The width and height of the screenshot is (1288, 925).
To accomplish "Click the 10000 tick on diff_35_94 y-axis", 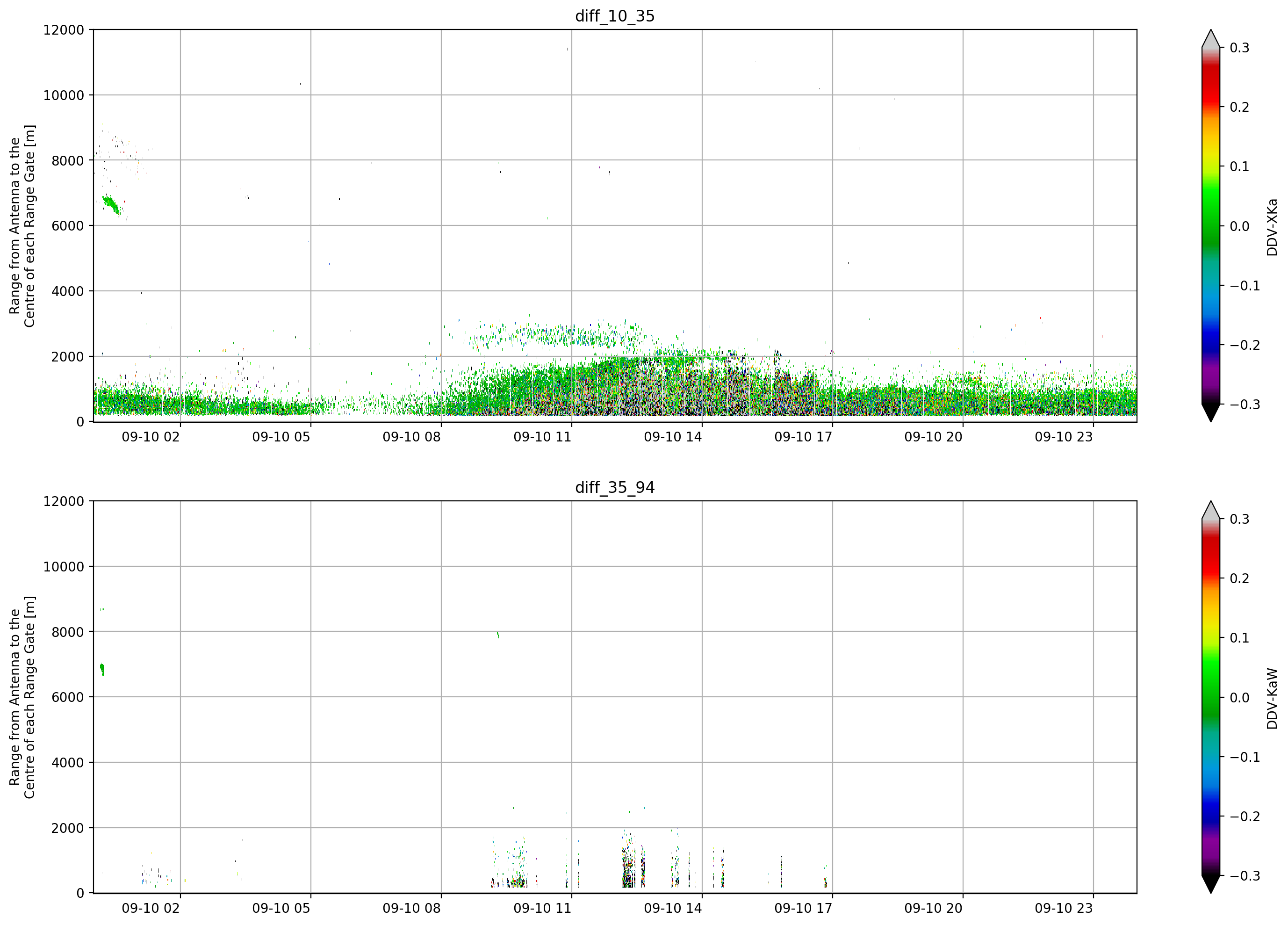I will coord(64,567).
